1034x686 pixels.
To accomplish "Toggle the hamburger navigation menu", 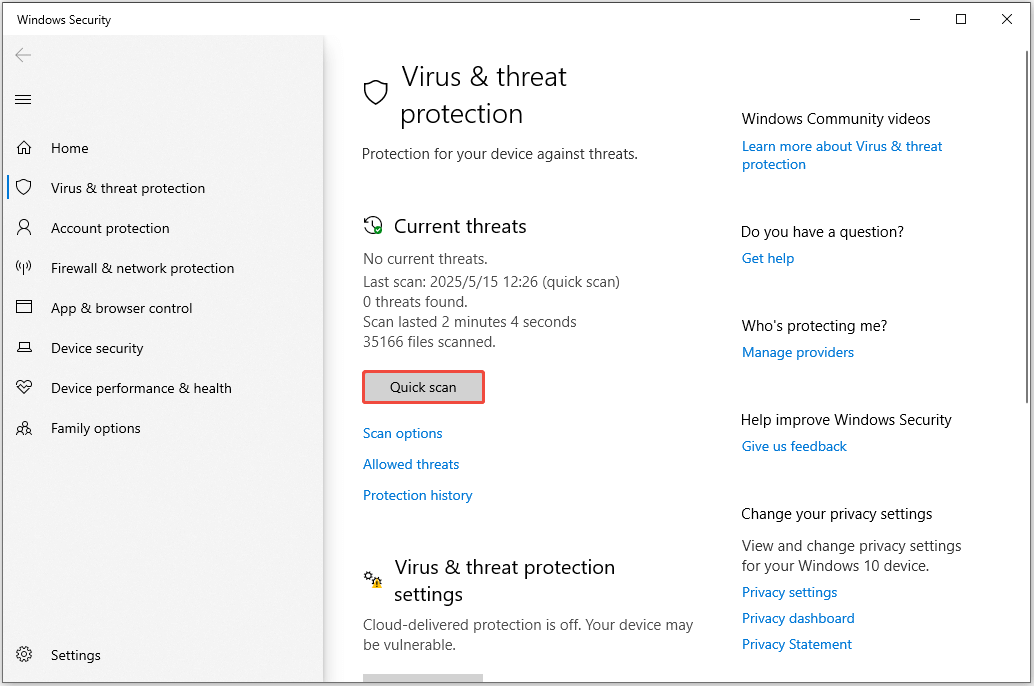I will [x=24, y=99].
